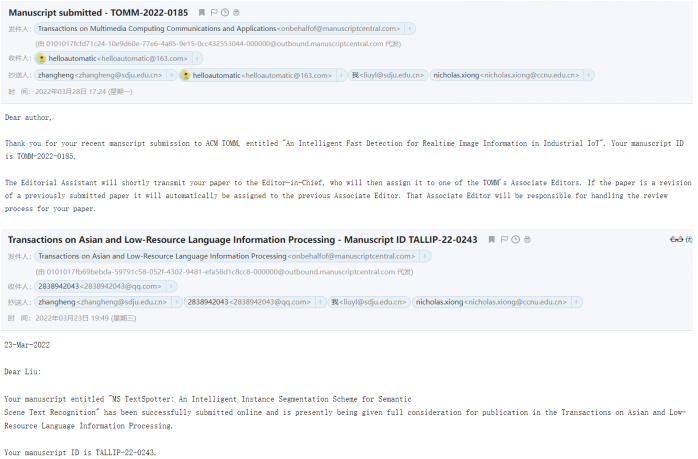698x459 pixels.
Task: Click small circle button after TOMM sender chip
Action: (411, 29)
